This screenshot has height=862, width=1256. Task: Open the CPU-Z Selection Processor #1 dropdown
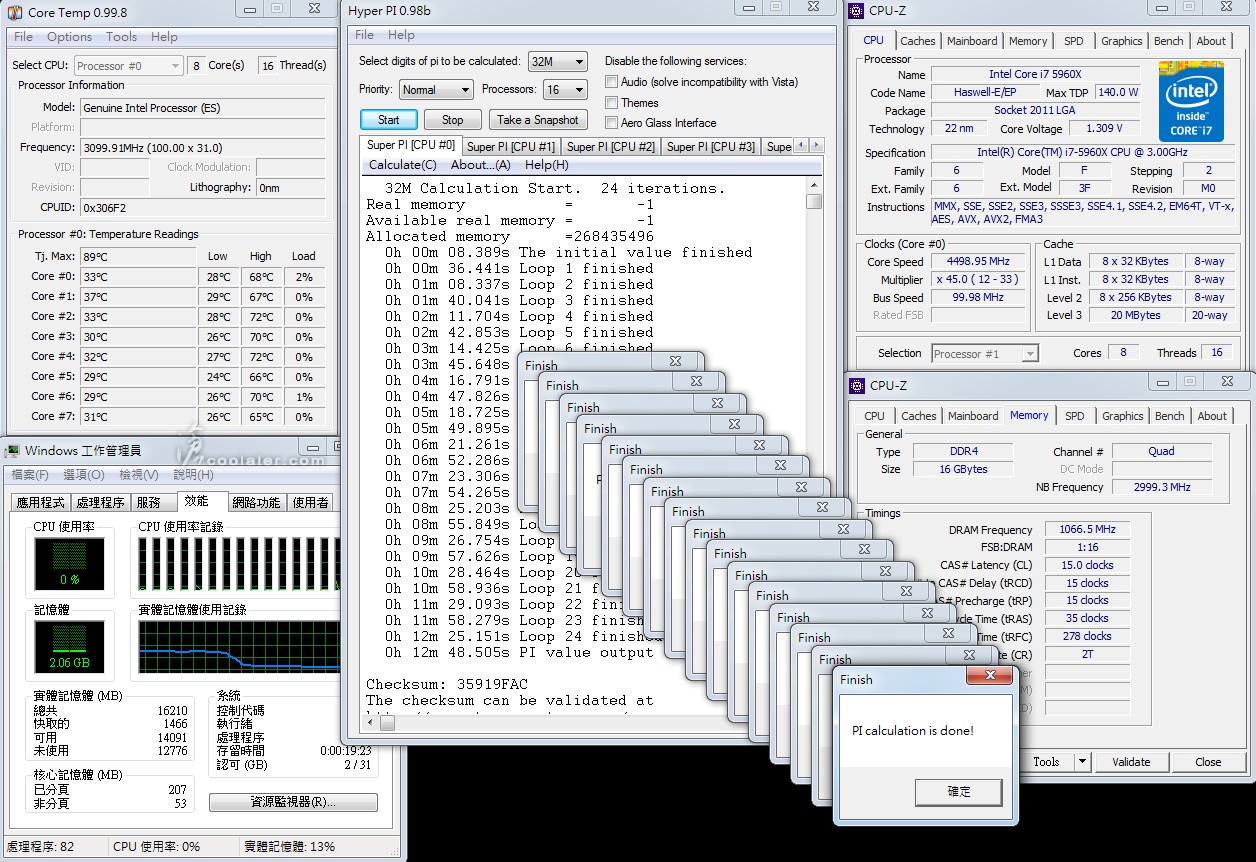click(984, 354)
